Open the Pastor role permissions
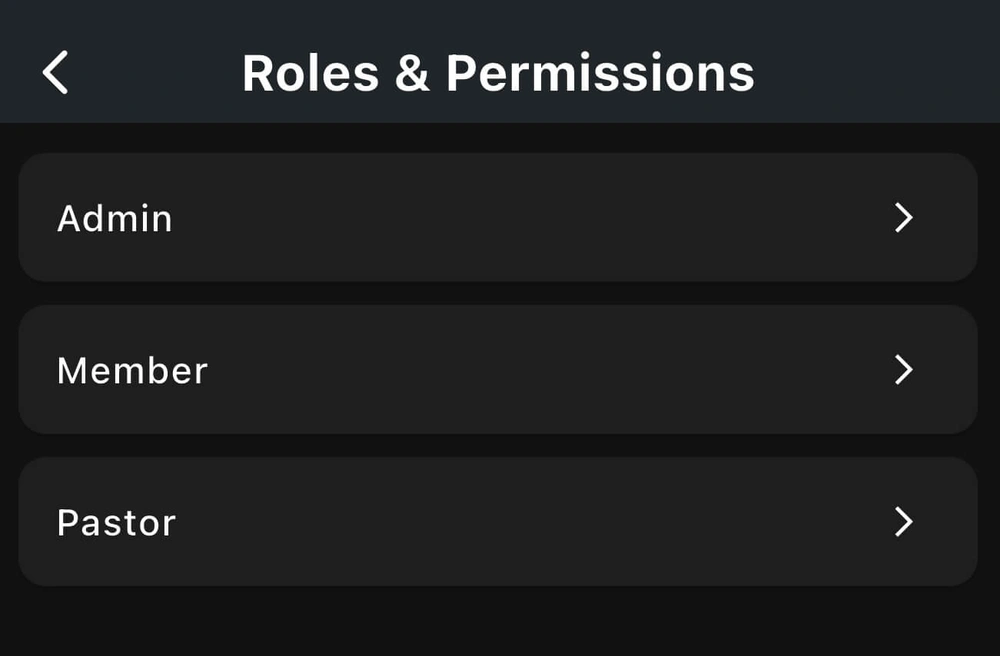Image resolution: width=1000 pixels, height=656 pixels. (497, 522)
